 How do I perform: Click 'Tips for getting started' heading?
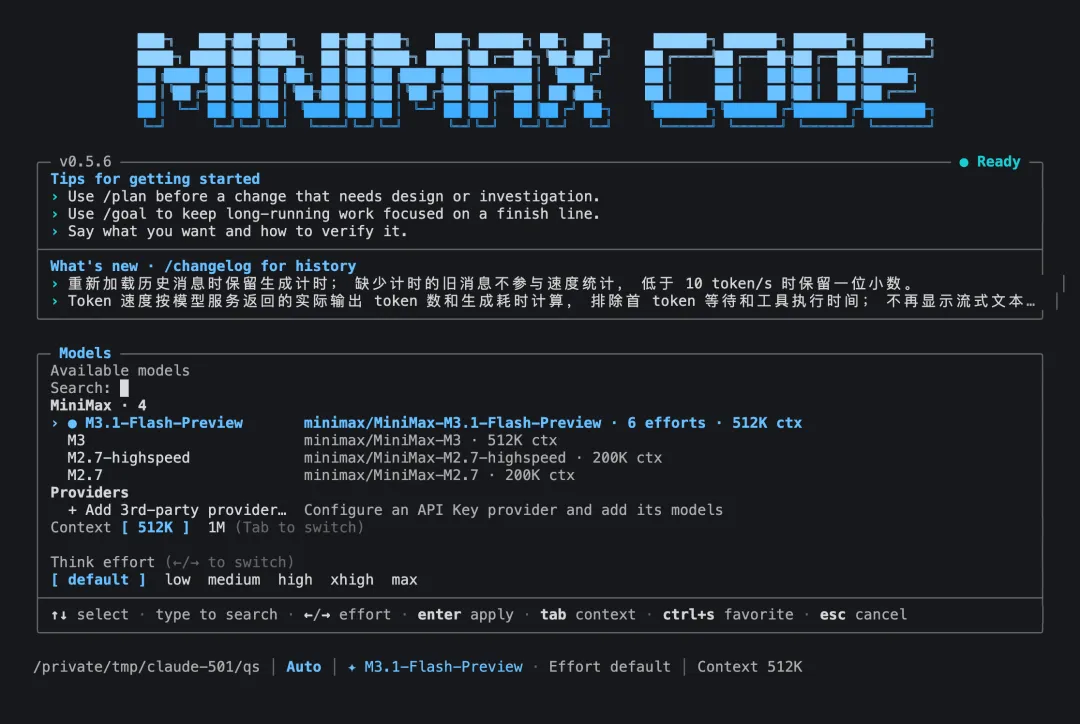pos(155,179)
